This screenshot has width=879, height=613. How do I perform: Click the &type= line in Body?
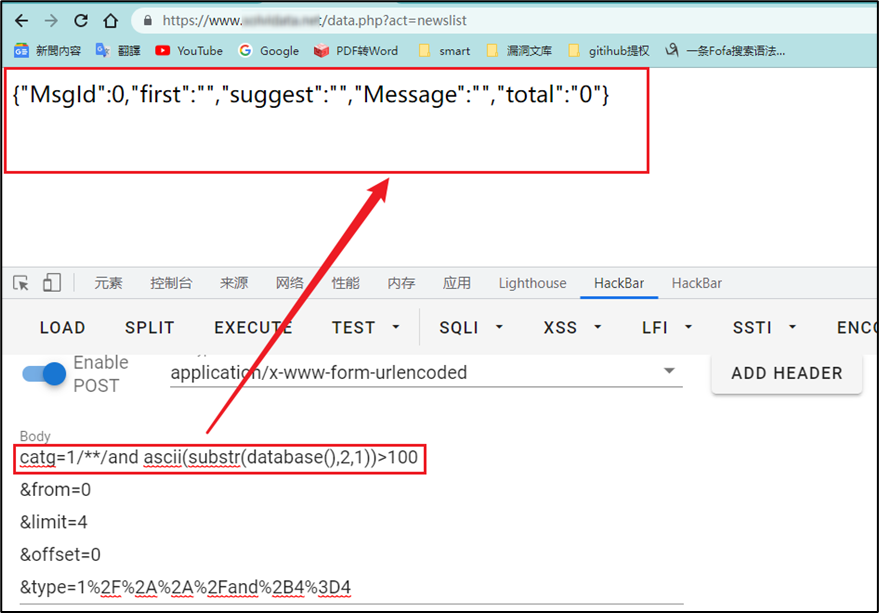pyautogui.click(x=186, y=588)
